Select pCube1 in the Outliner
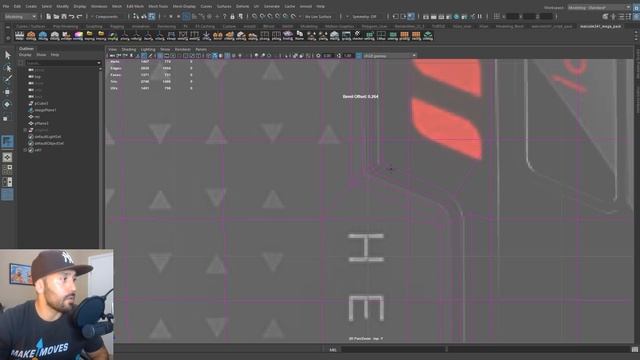The height and width of the screenshot is (360, 640). (x=41, y=104)
